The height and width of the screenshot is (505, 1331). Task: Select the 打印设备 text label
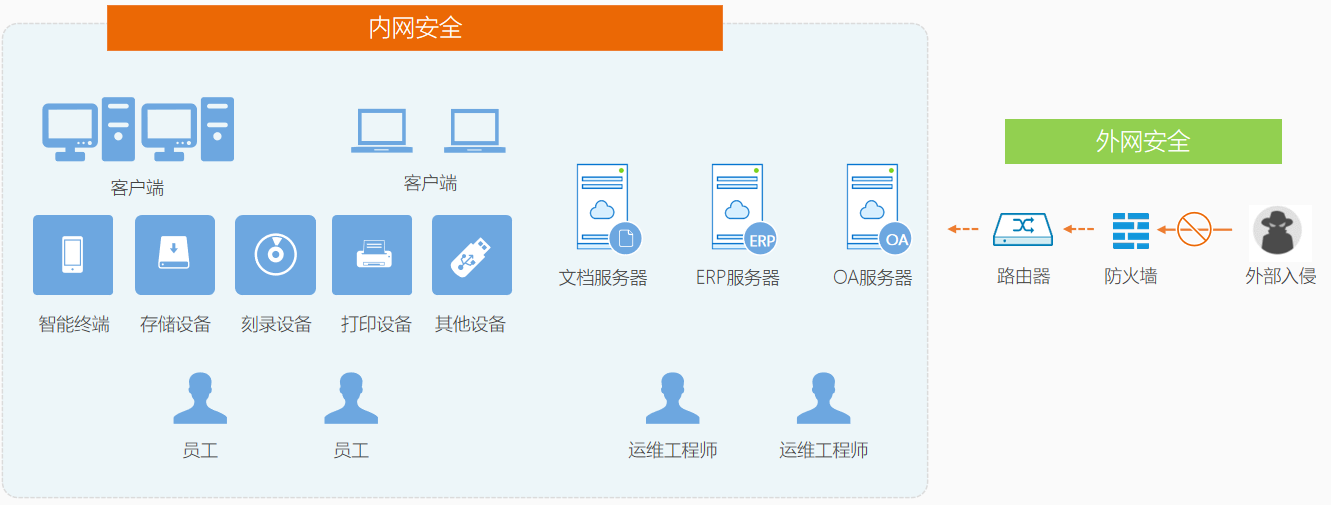click(x=376, y=324)
